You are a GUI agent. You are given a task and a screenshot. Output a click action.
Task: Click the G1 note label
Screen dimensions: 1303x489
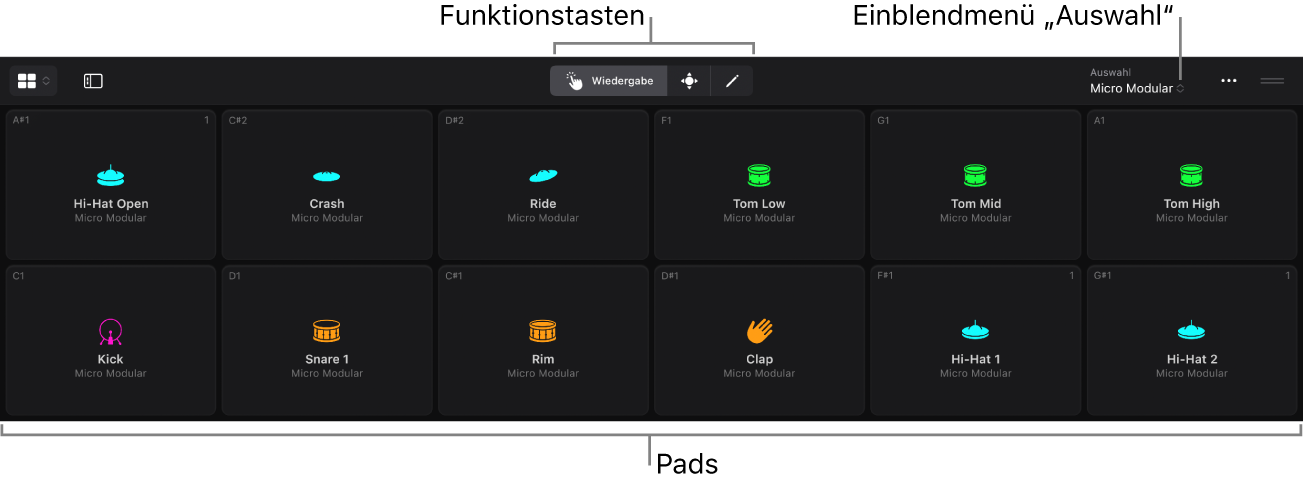[x=884, y=120]
